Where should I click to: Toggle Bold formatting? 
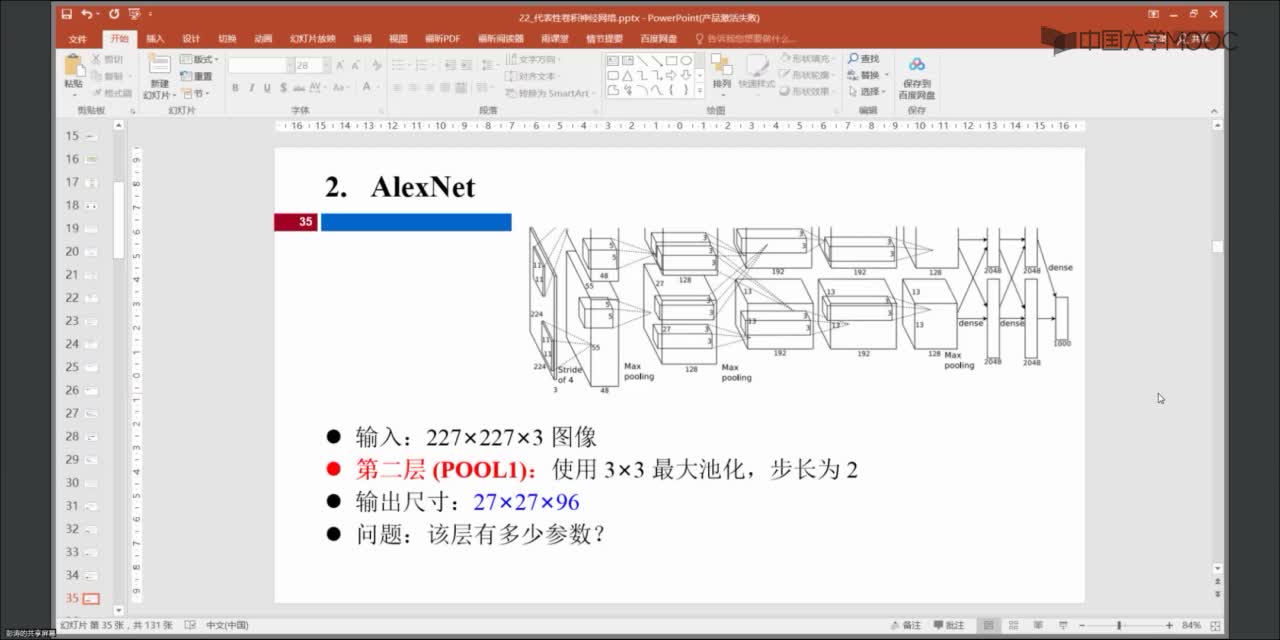[236, 88]
